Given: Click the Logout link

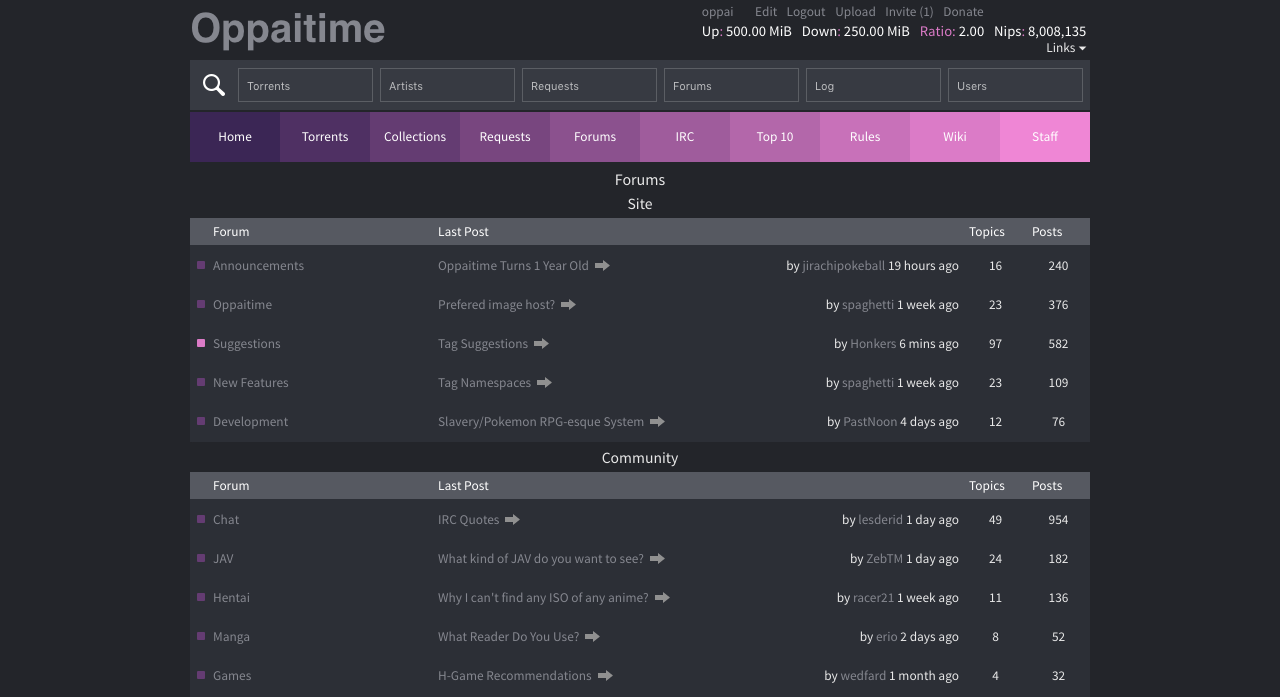Looking at the screenshot, I should pos(806,12).
